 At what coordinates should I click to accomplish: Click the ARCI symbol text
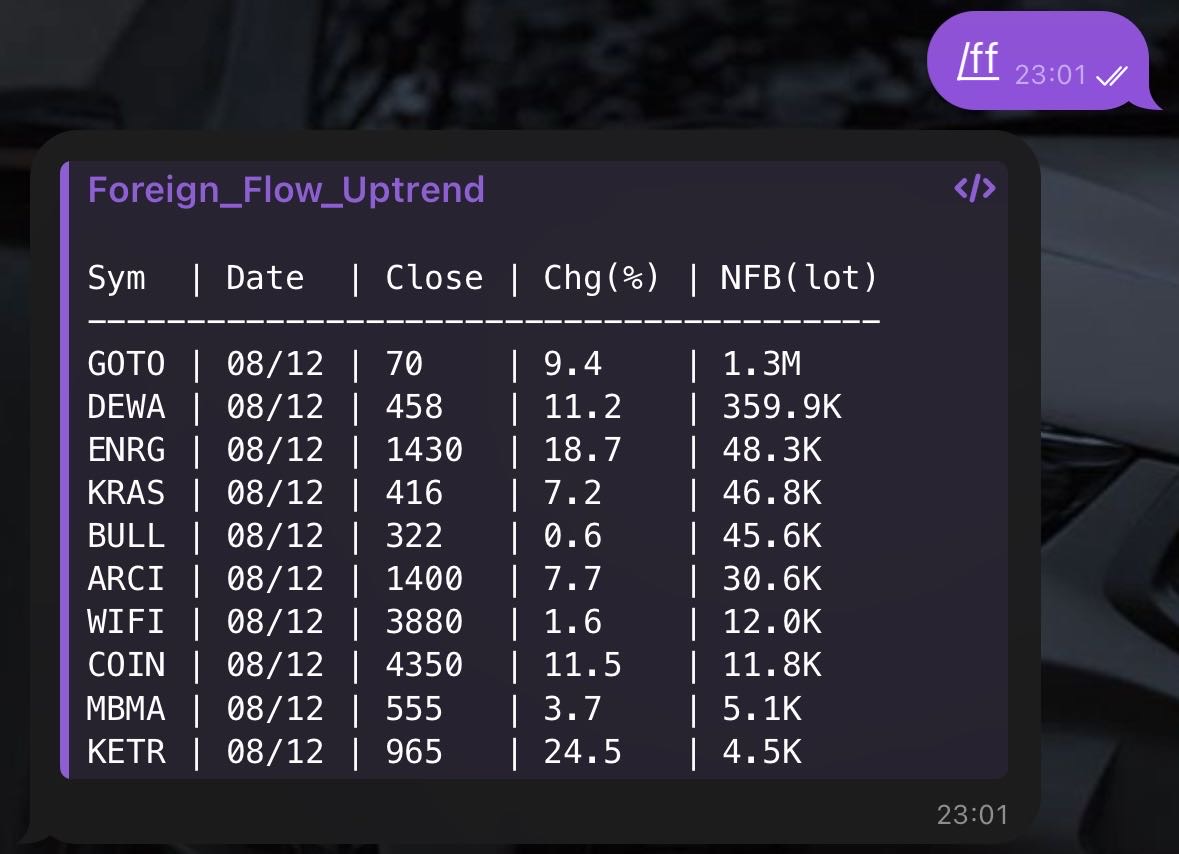tap(126, 578)
